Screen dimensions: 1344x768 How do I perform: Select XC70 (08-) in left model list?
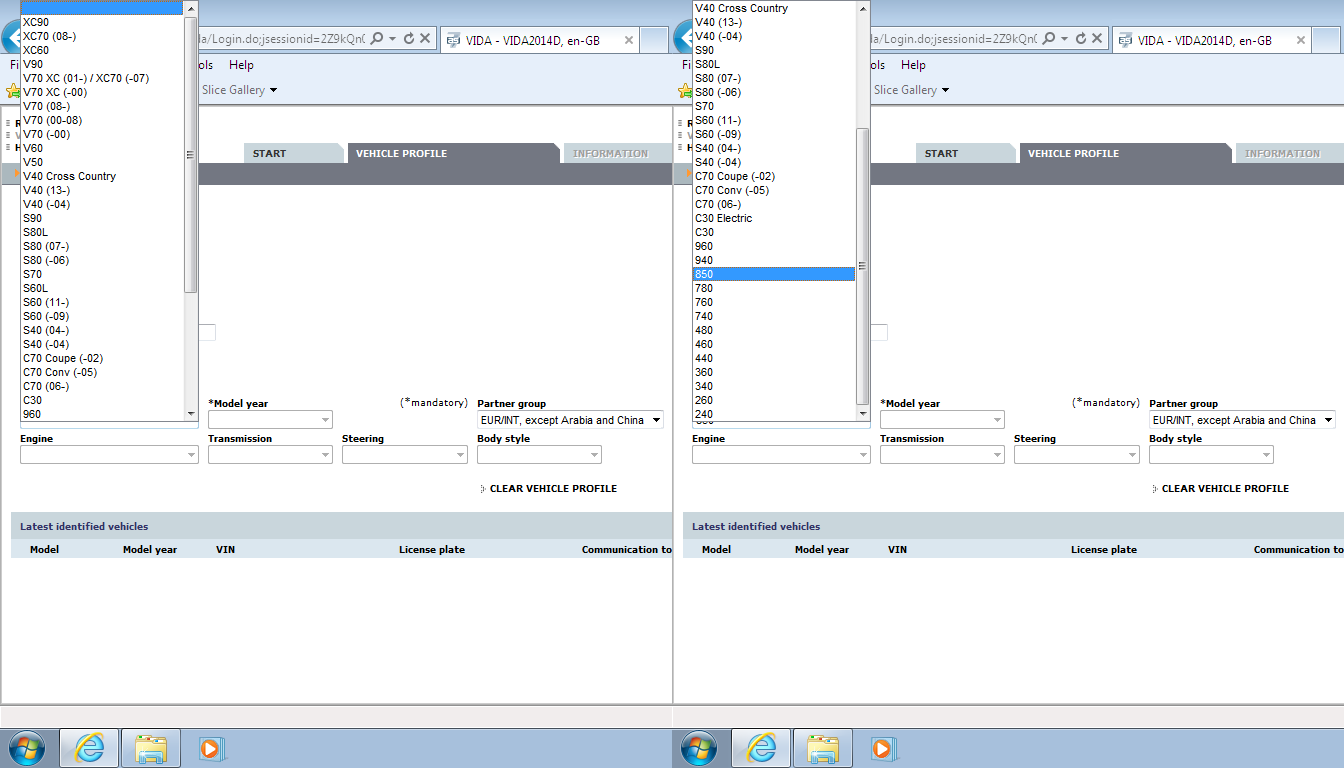point(102,36)
